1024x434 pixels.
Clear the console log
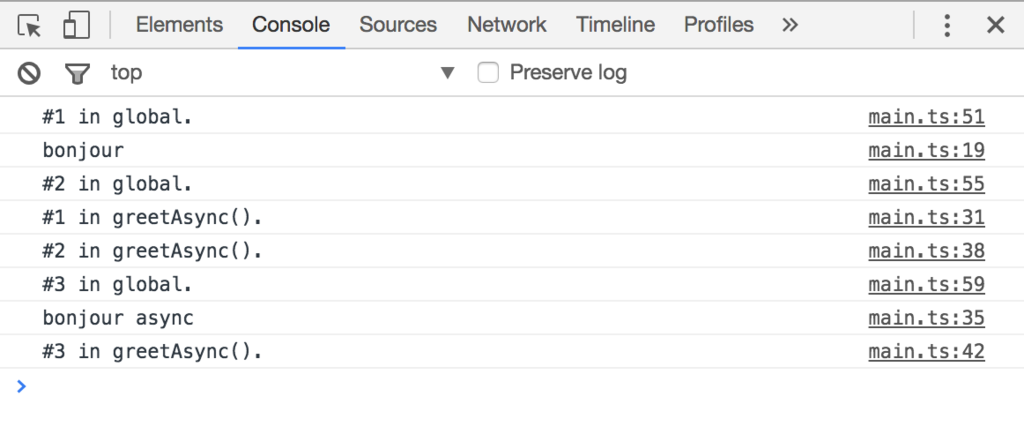(x=30, y=73)
